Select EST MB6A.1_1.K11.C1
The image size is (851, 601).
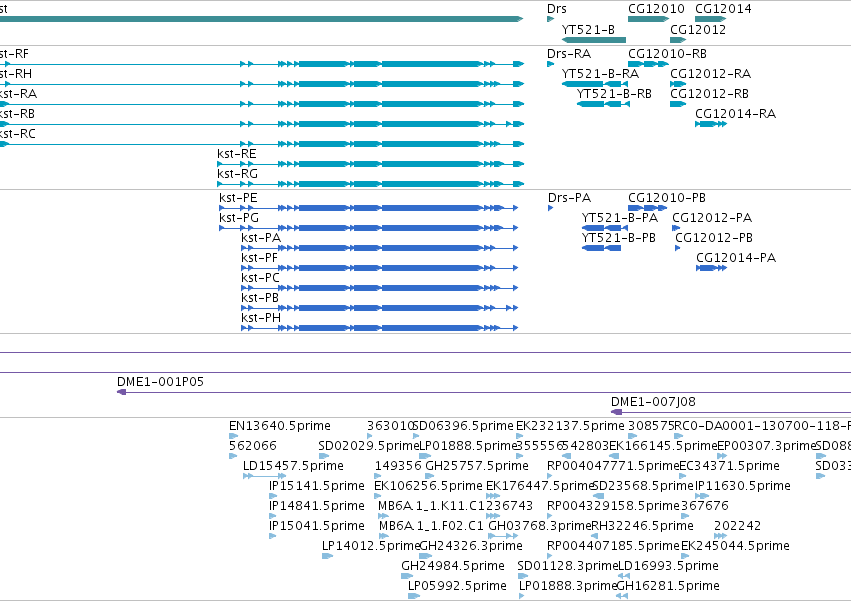[x=383, y=516]
